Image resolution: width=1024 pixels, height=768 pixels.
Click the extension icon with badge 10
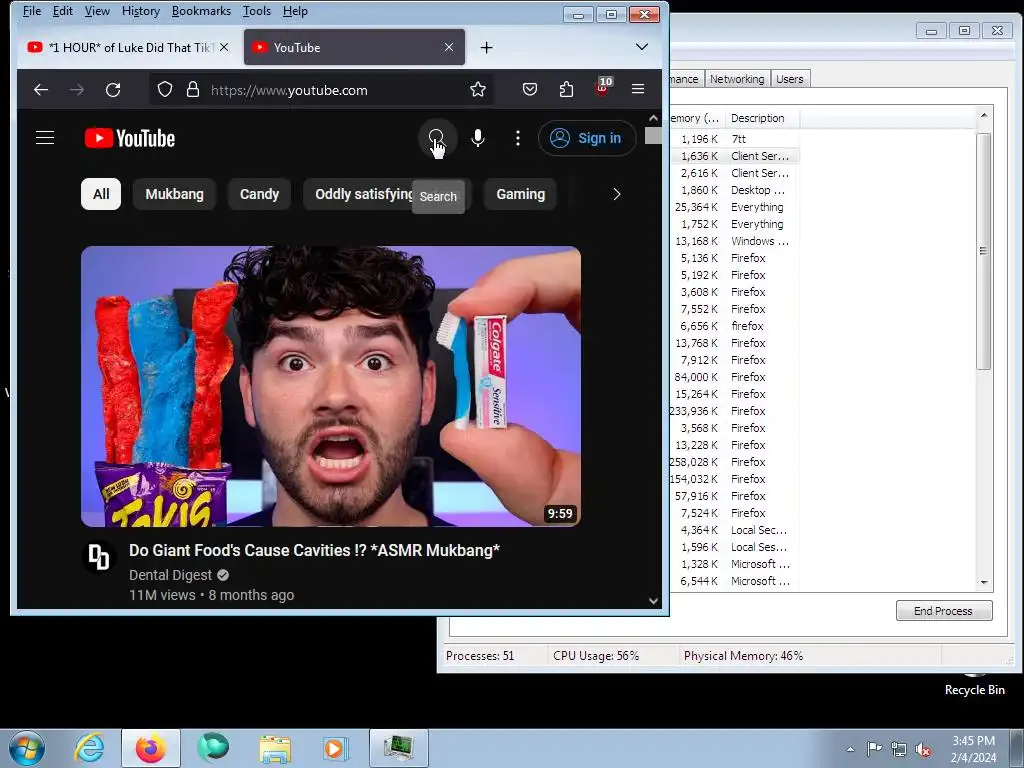pyautogui.click(x=603, y=88)
